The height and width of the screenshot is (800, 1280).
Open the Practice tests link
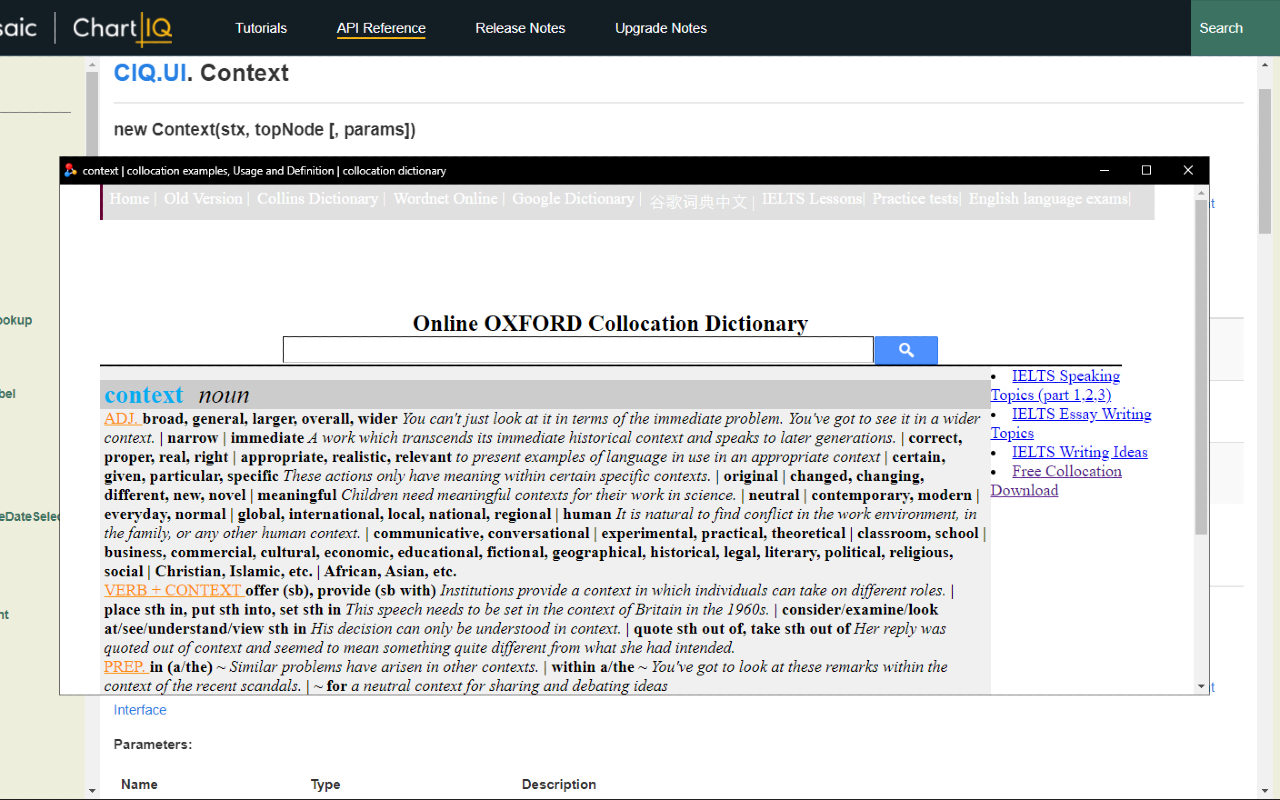(915, 199)
